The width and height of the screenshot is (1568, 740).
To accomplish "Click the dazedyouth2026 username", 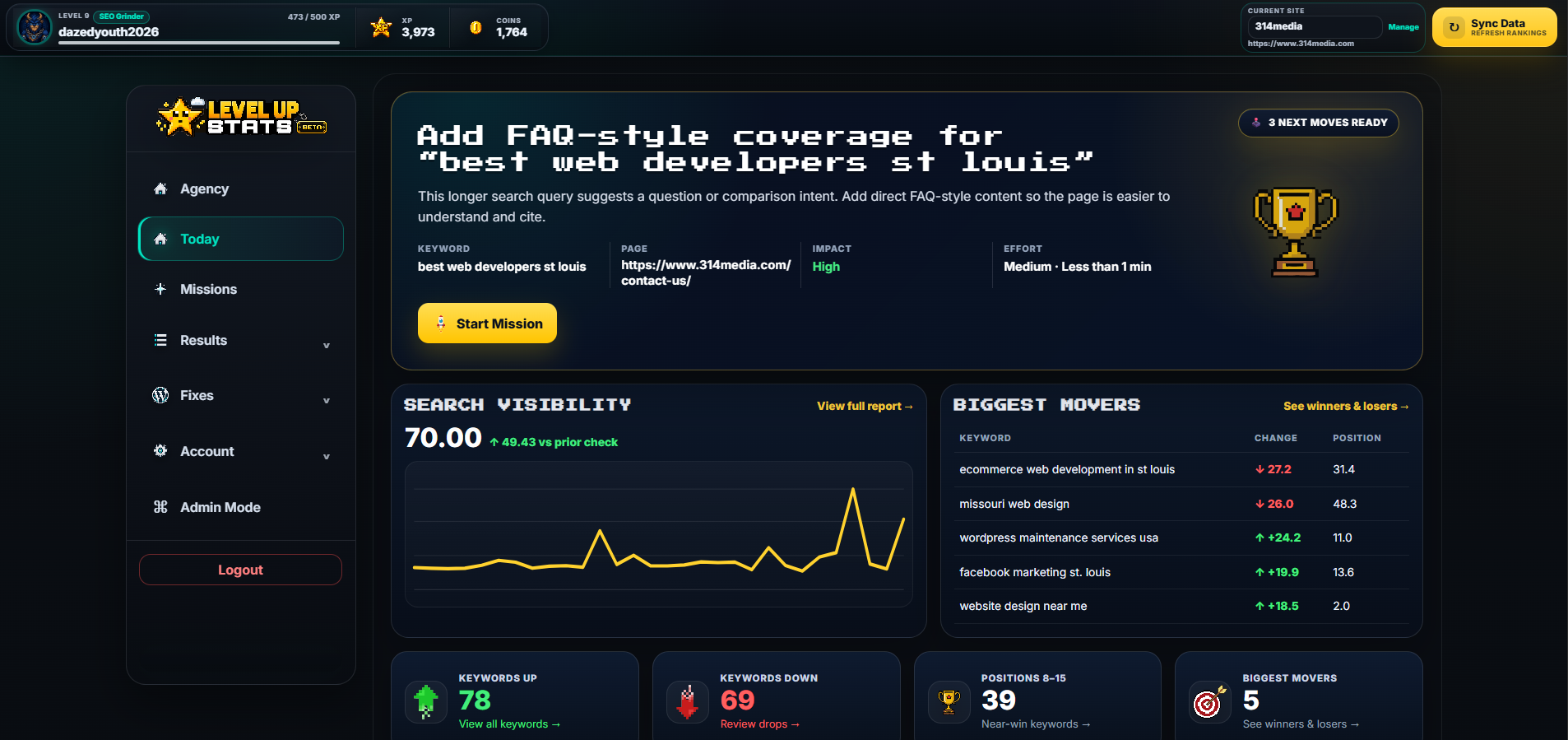I will pyautogui.click(x=109, y=32).
